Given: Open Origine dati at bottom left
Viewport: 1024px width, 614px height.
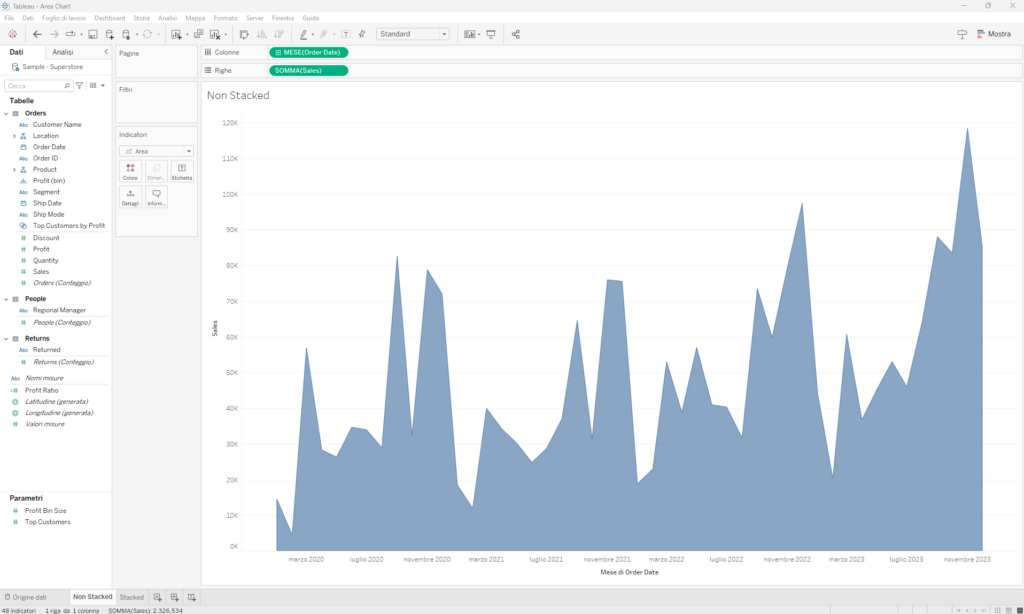Looking at the screenshot, I should point(29,596).
